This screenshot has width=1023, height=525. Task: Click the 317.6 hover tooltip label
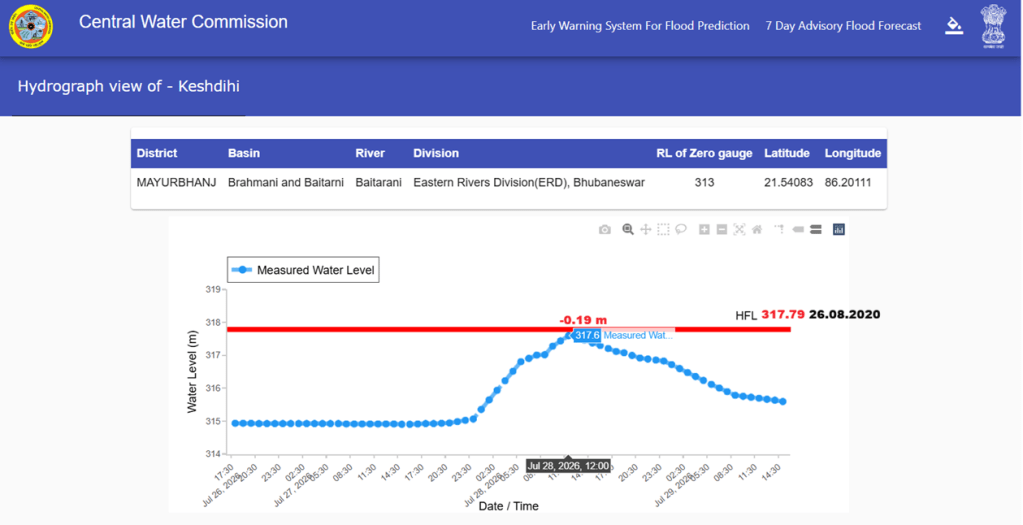(x=587, y=335)
